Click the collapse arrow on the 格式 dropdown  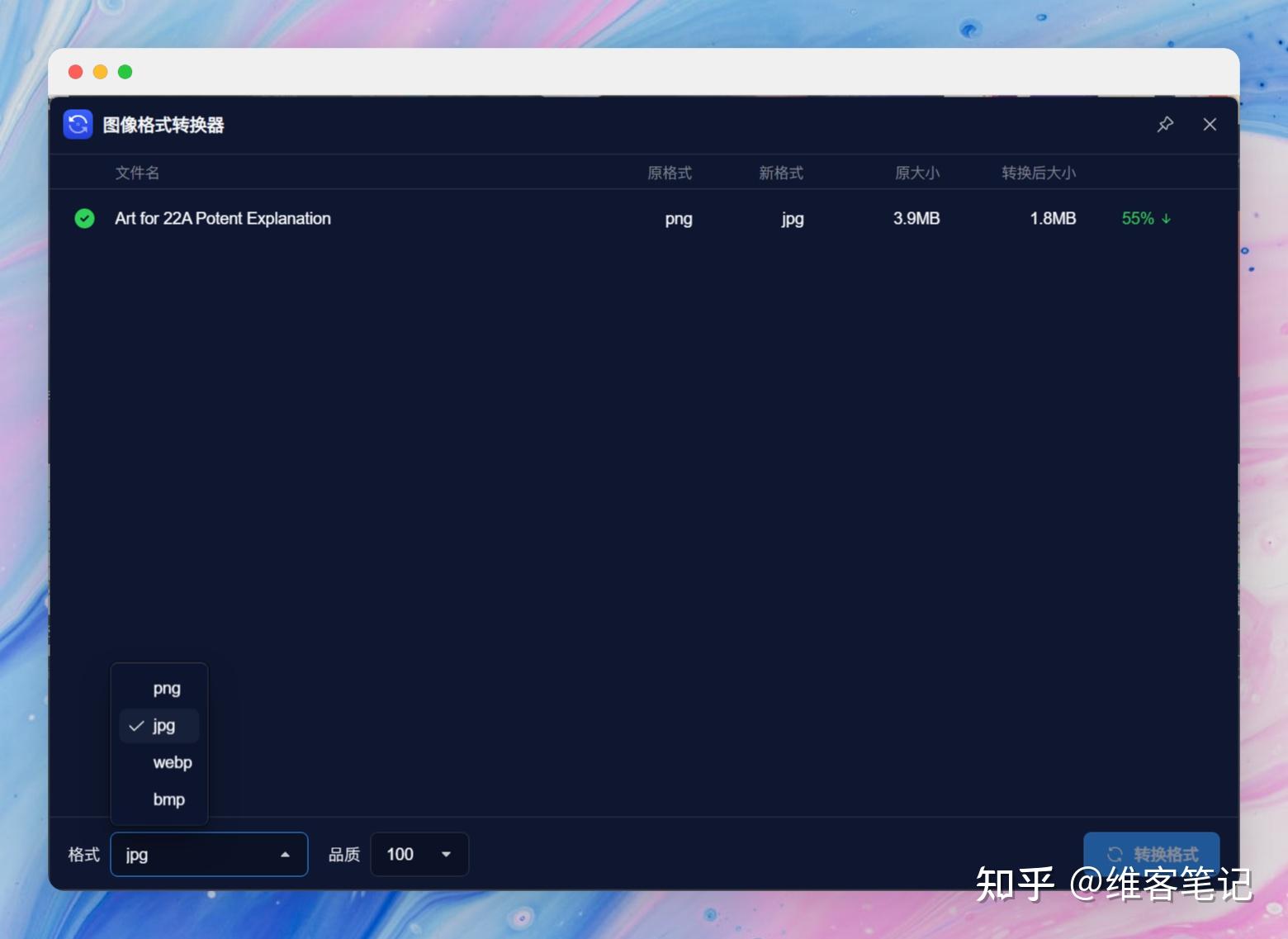tap(285, 854)
